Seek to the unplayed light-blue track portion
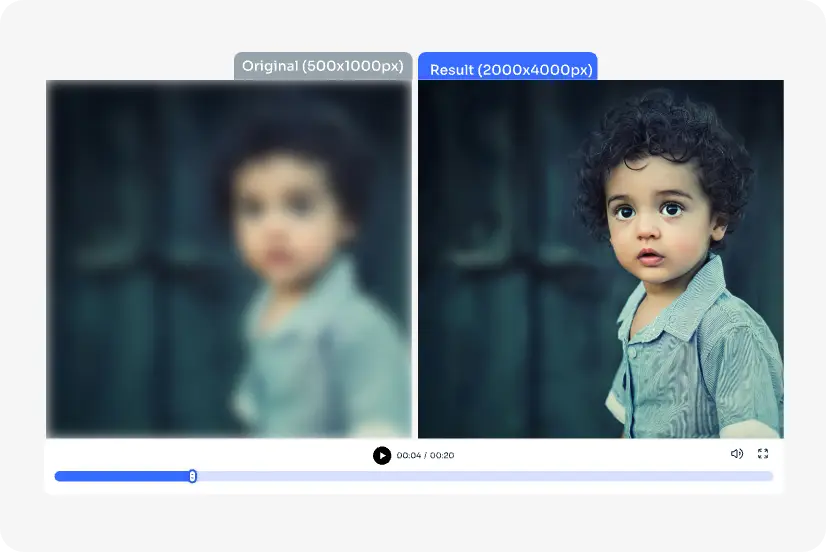 coord(480,476)
